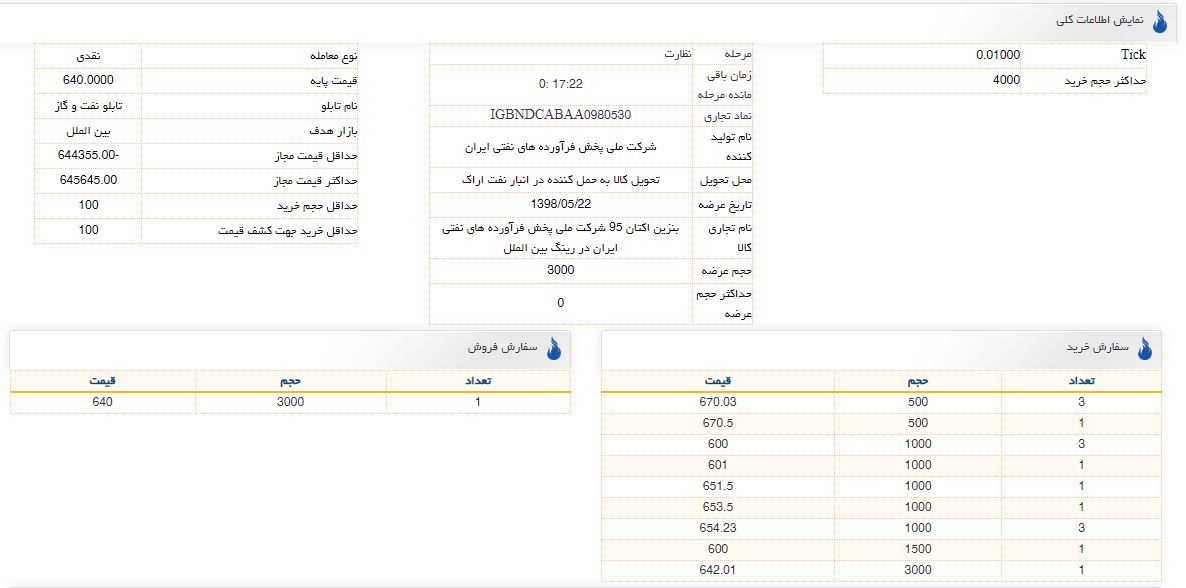Select the buy-order حجم column header
The height and width of the screenshot is (588, 1186).
pyautogui.click(x=917, y=381)
